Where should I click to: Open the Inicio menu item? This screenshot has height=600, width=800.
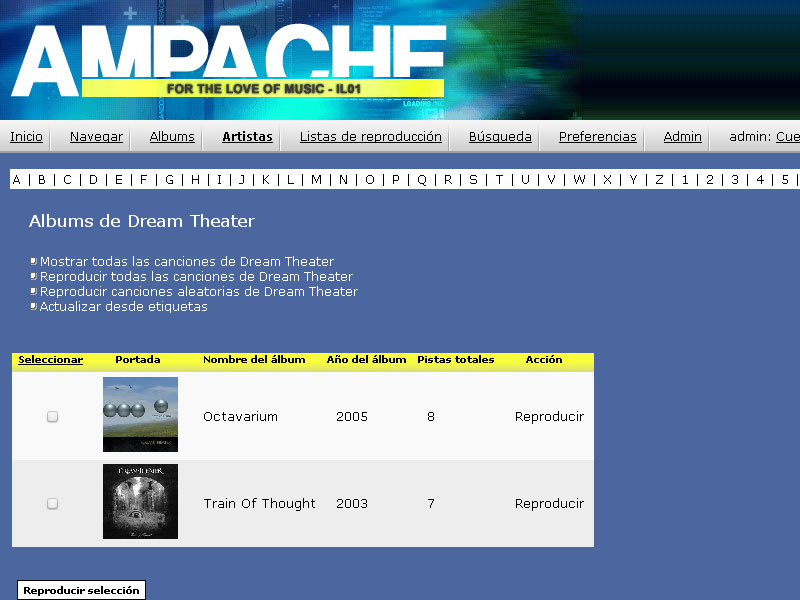coord(27,137)
